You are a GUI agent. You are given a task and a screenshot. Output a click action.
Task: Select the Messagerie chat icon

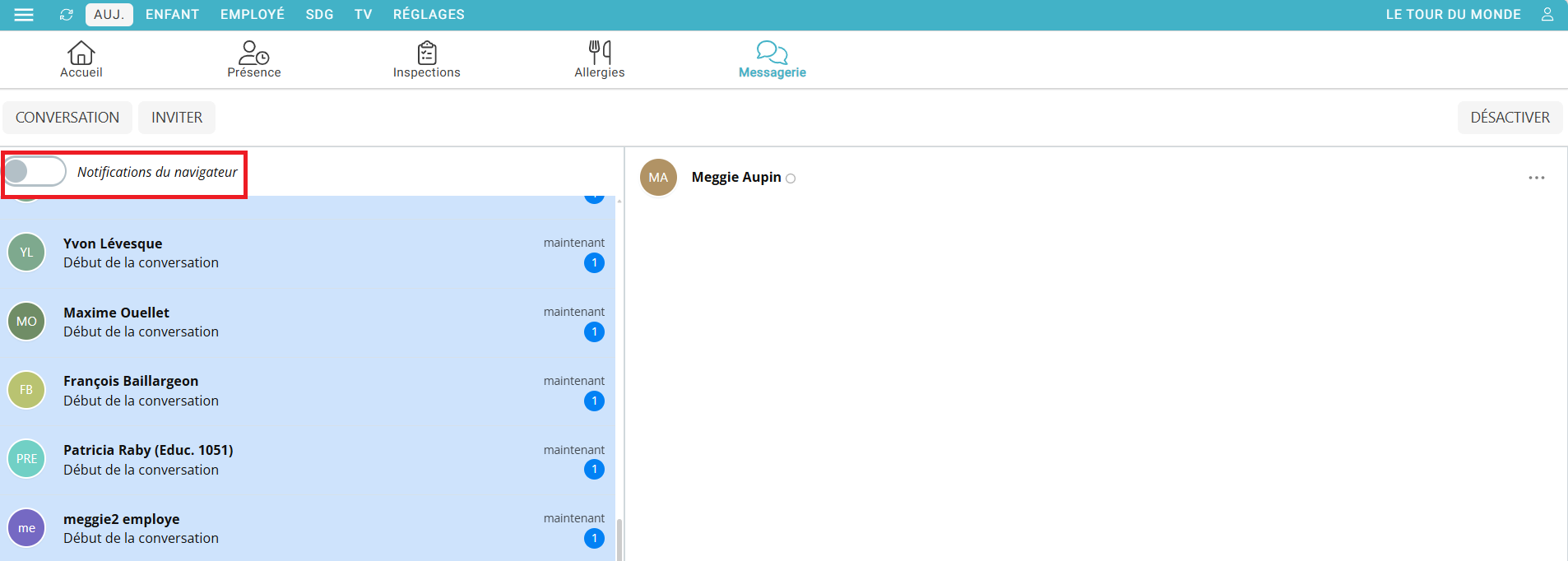click(772, 53)
